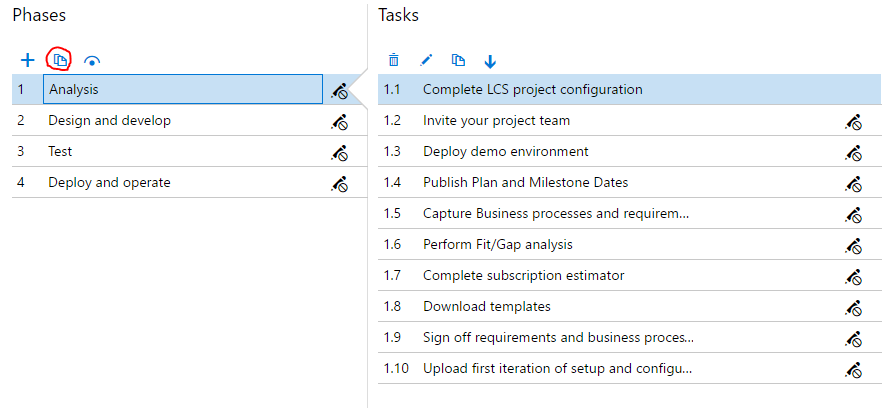Click the pencil edit task icon
Screen dimensions: 890x408
(x=426, y=61)
